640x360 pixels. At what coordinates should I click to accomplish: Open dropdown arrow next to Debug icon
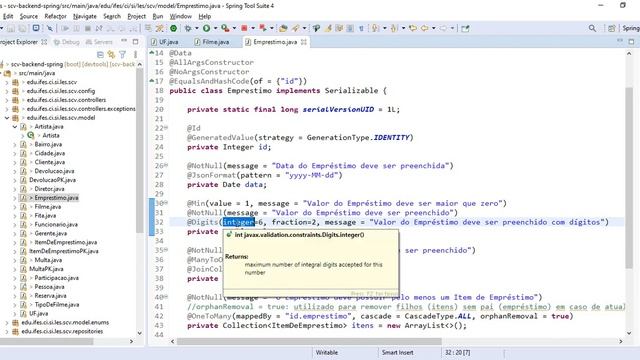[x=197, y=28]
